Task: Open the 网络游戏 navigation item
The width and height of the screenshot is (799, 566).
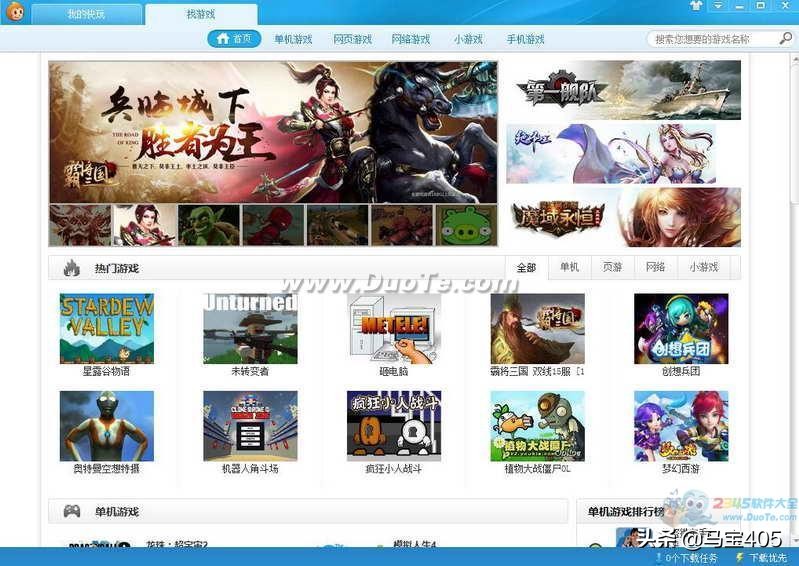Action: click(411, 39)
